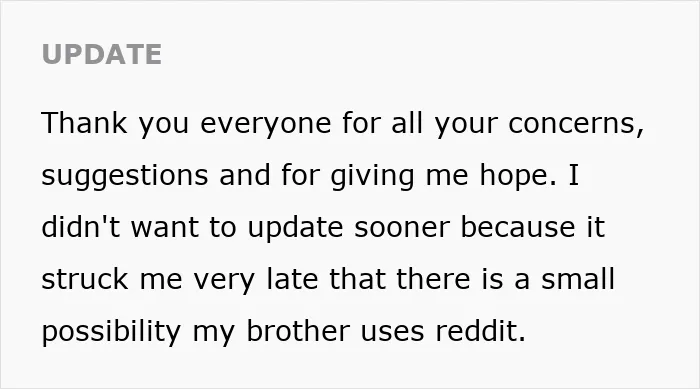
Task: Click the word 'small' in fourth line
Action: (x=578, y=279)
